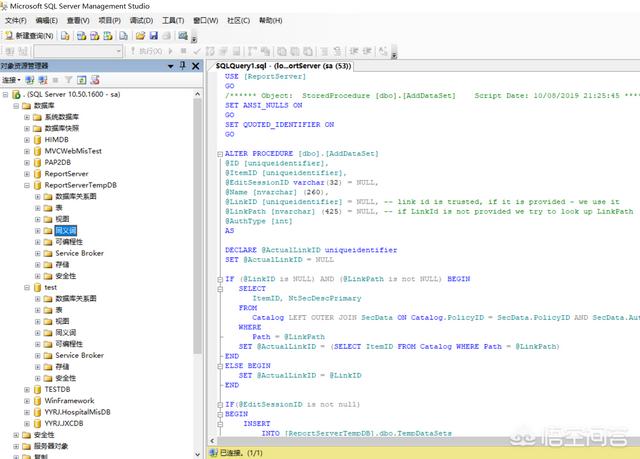Click the Parse checkmark icon

[x=197, y=51]
